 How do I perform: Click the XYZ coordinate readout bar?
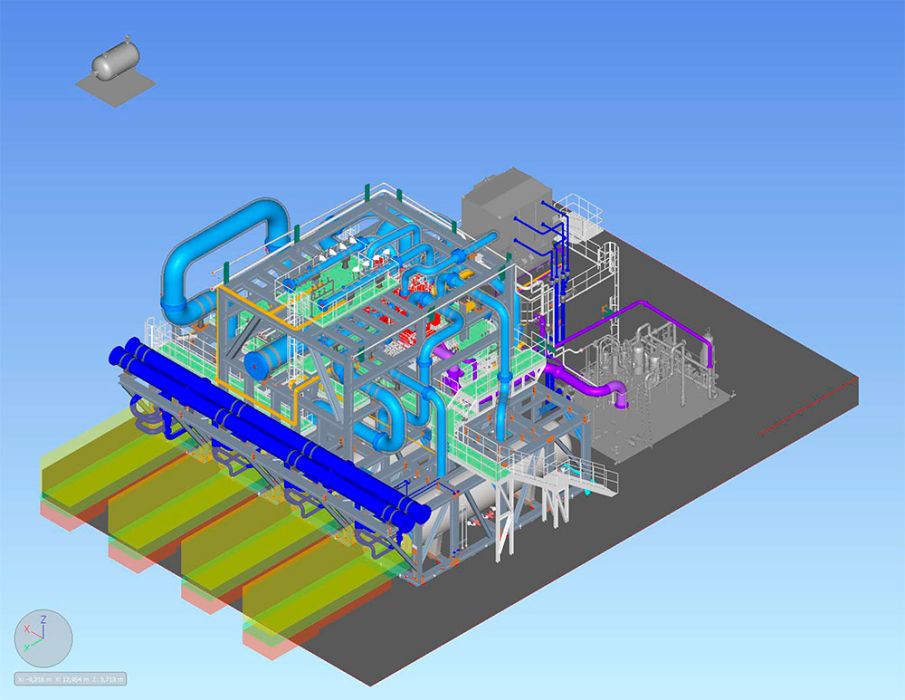pos(70,680)
